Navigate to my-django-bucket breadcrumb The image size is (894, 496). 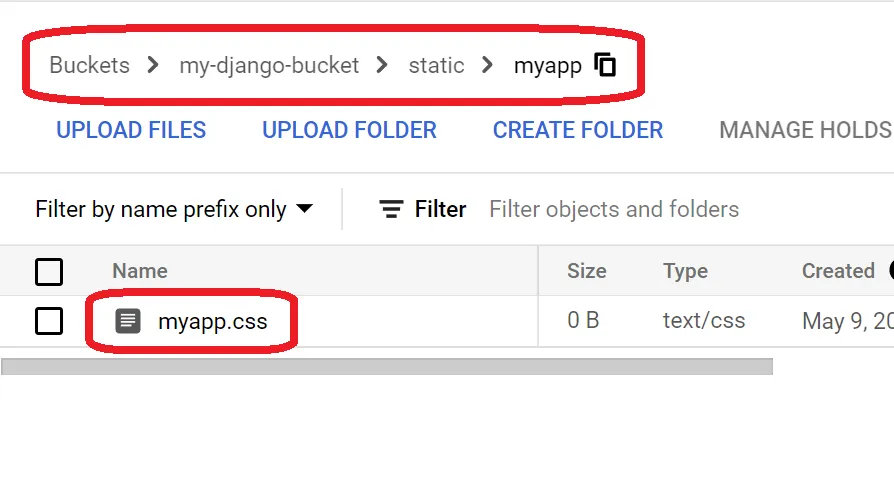[x=268, y=66]
